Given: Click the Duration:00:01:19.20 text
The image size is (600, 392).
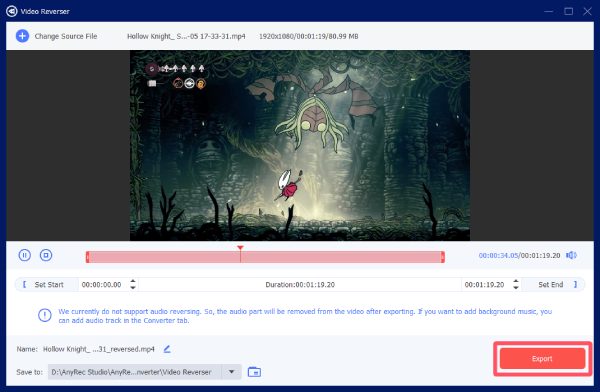Looking at the screenshot, I should (x=300, y=284).
